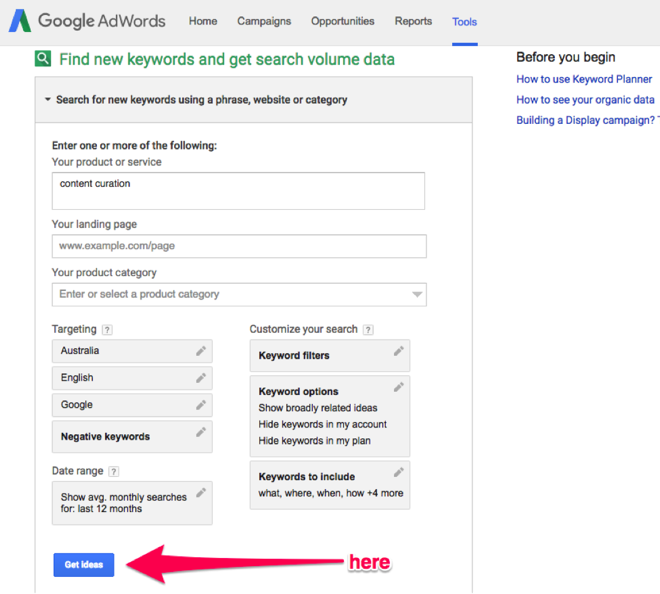Image resolution: width=660 pixels, height=594 pixels.
Task: Click Find new keywords page heading
Action: tap(227, 59)
